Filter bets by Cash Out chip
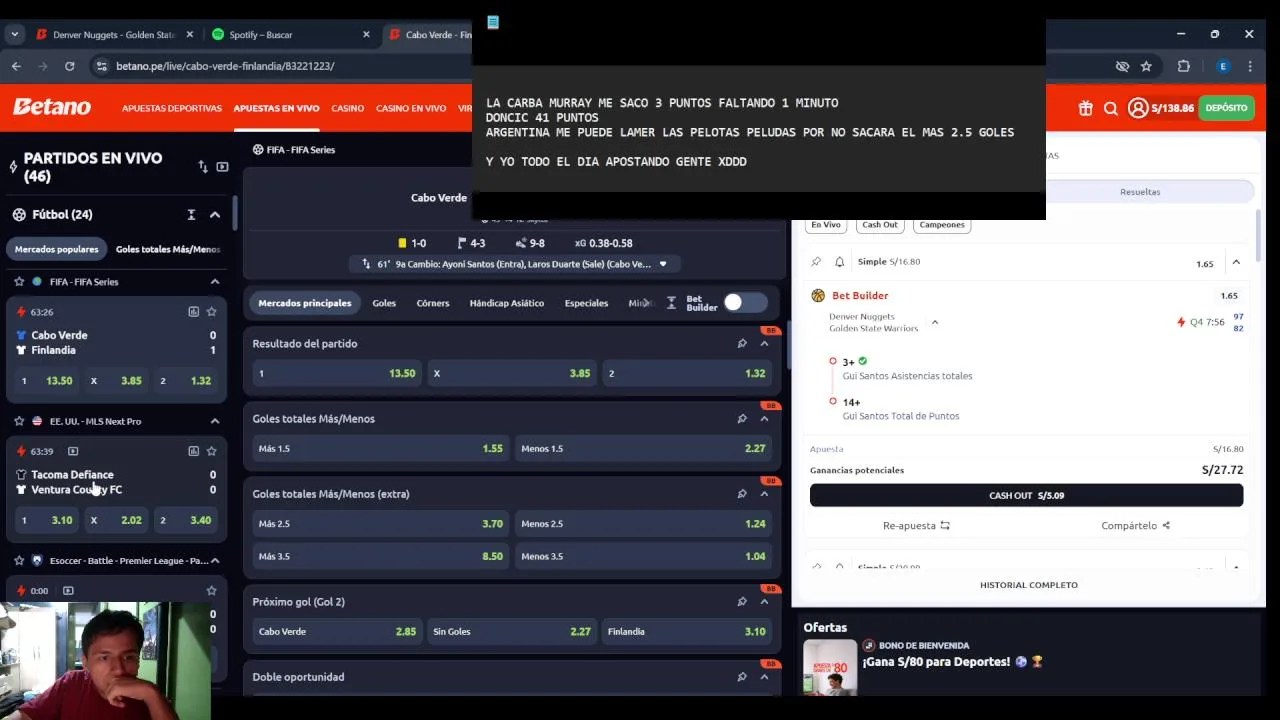Screen dimensions: 1280x720 [x=880, y=225]
